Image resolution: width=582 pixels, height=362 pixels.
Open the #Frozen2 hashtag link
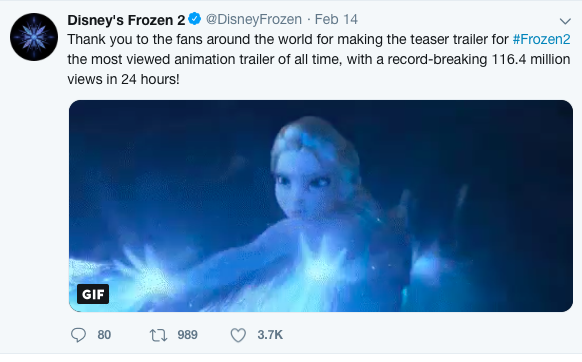(x=541, y=39)
